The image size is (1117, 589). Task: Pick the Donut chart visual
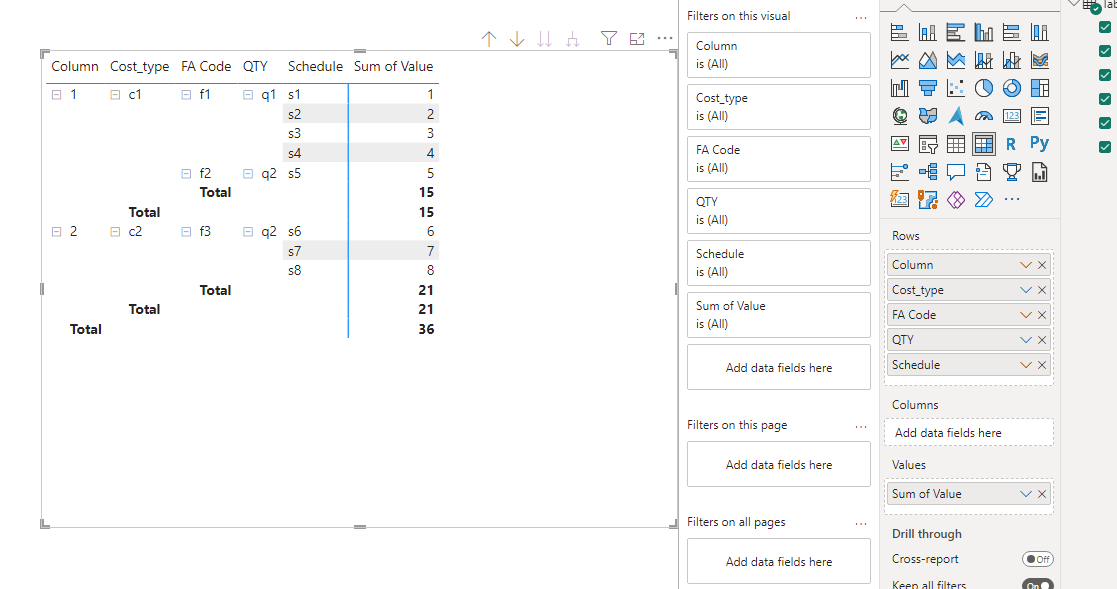pos(1012,88)
